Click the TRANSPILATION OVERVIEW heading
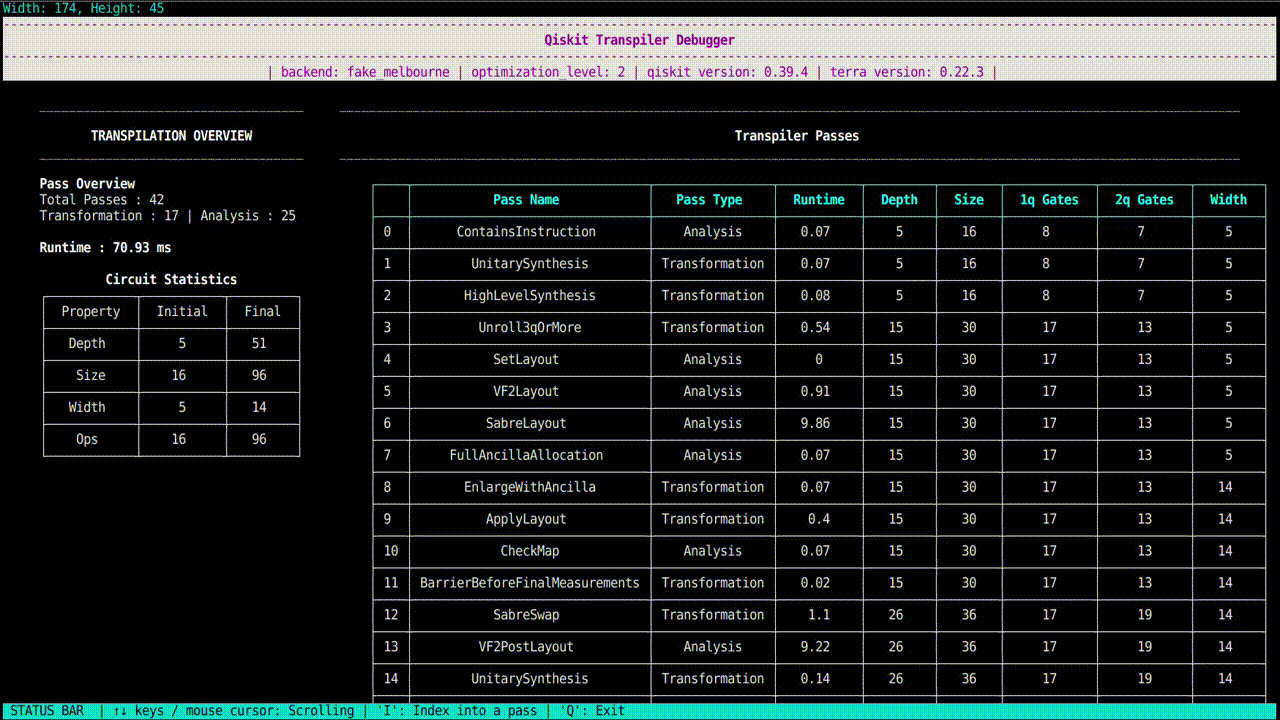 (172, 136)
